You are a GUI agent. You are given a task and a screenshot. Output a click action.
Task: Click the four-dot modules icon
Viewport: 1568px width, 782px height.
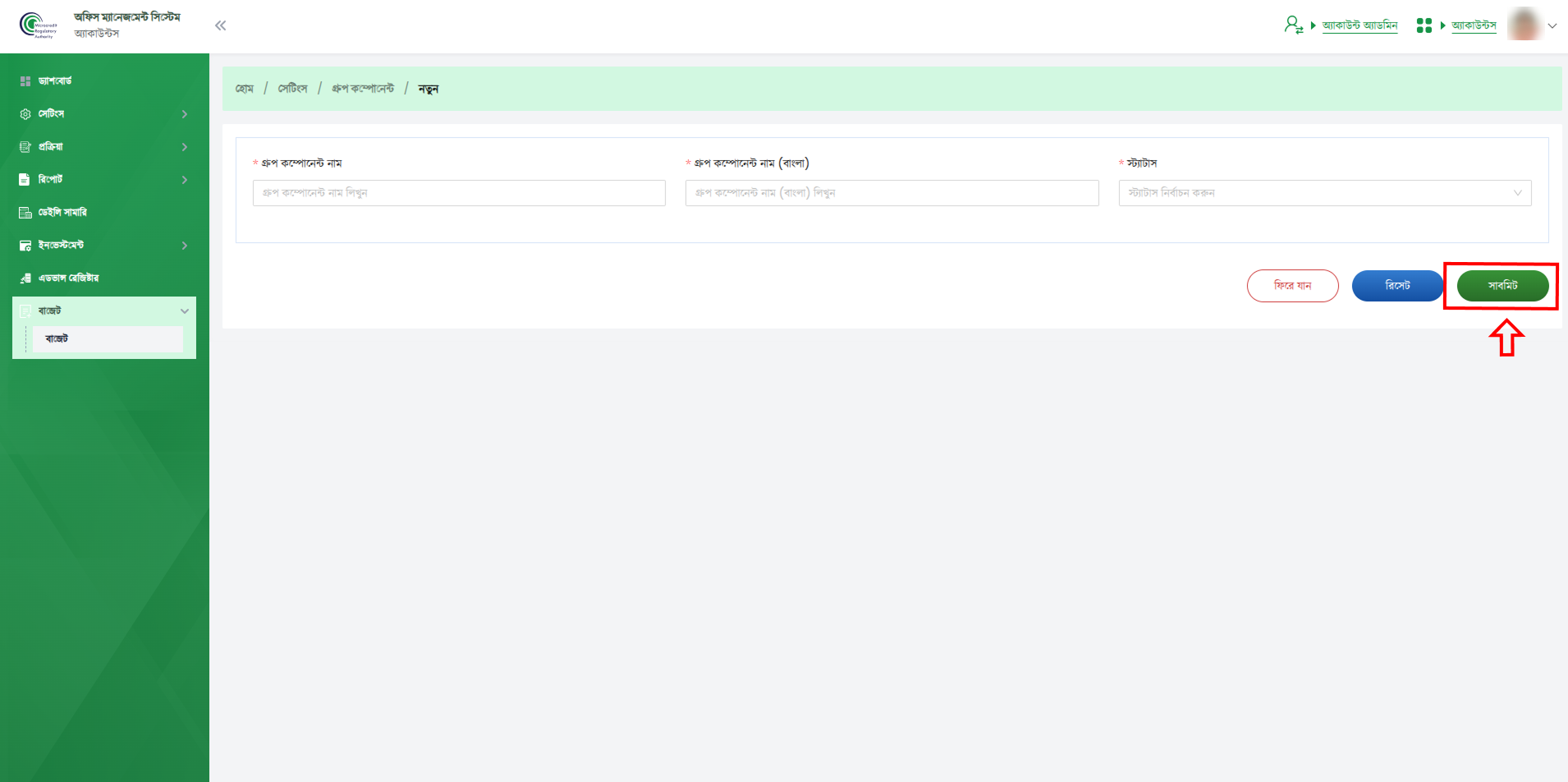[1424, 25]
